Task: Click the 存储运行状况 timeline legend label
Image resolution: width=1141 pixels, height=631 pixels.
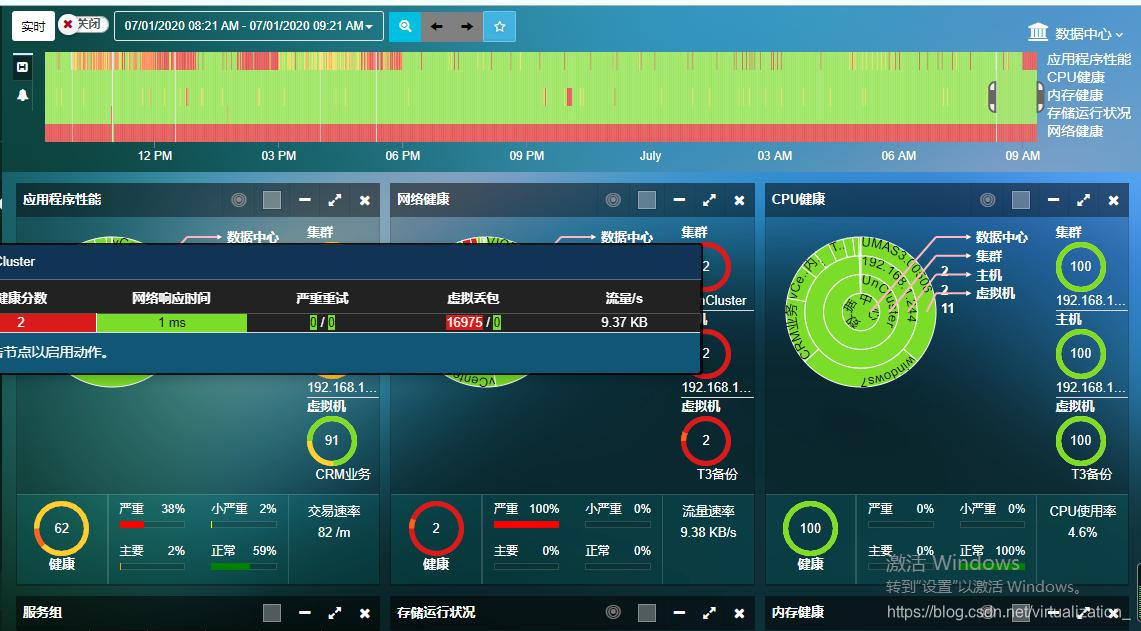Action: tap(1089, 114)
